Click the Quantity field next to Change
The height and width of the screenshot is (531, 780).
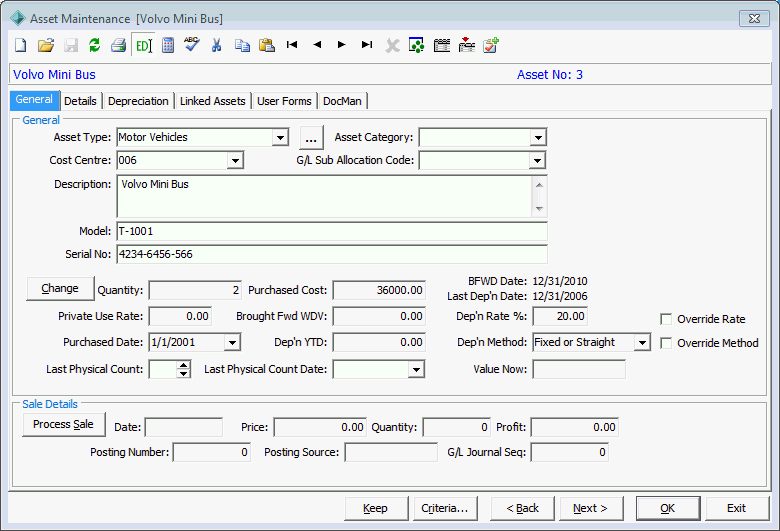195,290
